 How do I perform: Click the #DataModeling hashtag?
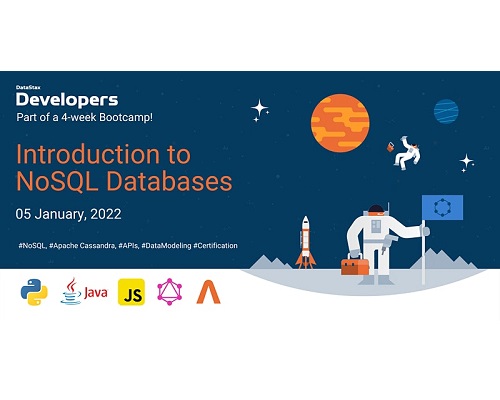click(166, 246)
